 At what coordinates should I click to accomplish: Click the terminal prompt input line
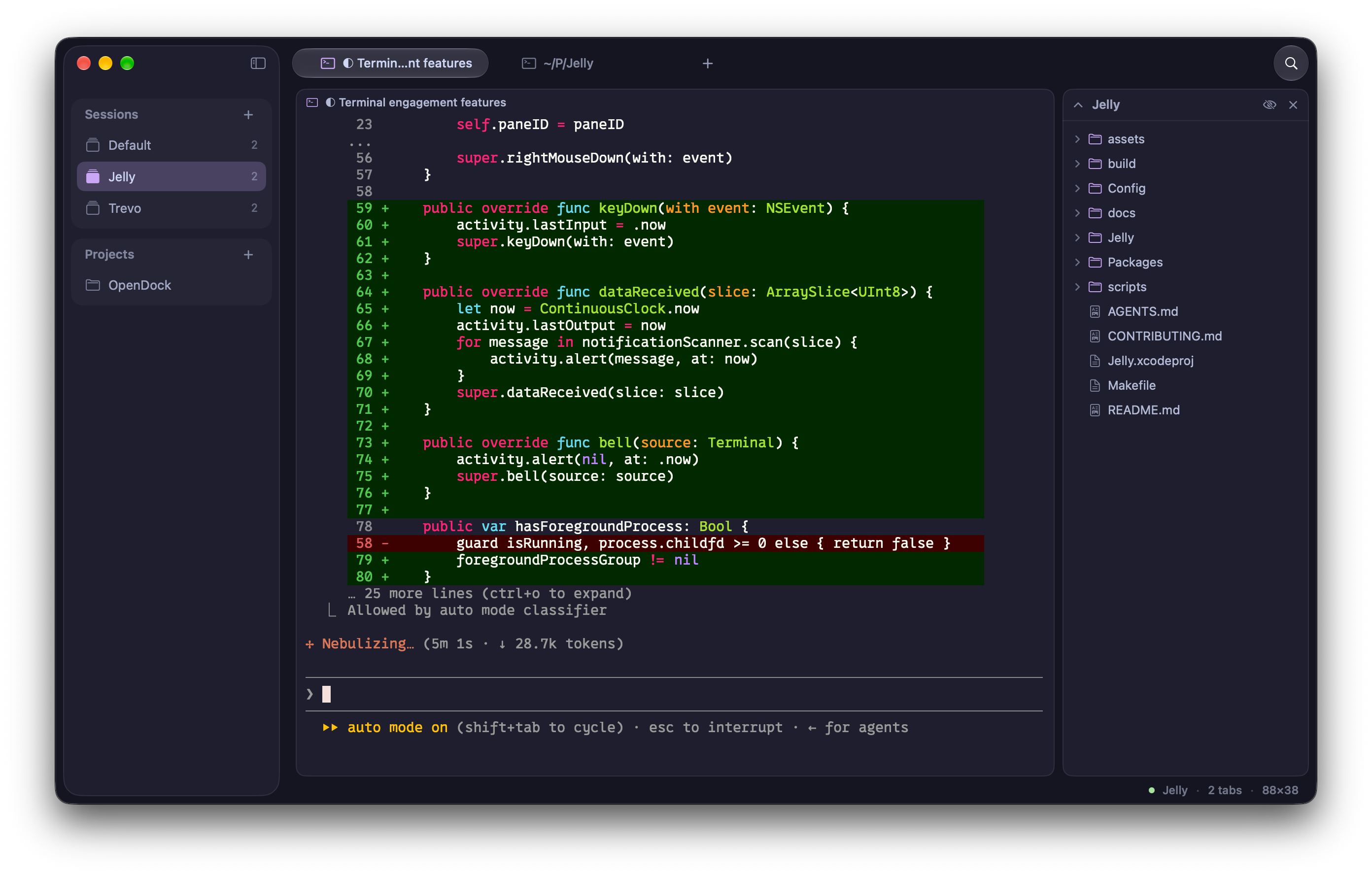pos(674,694)
